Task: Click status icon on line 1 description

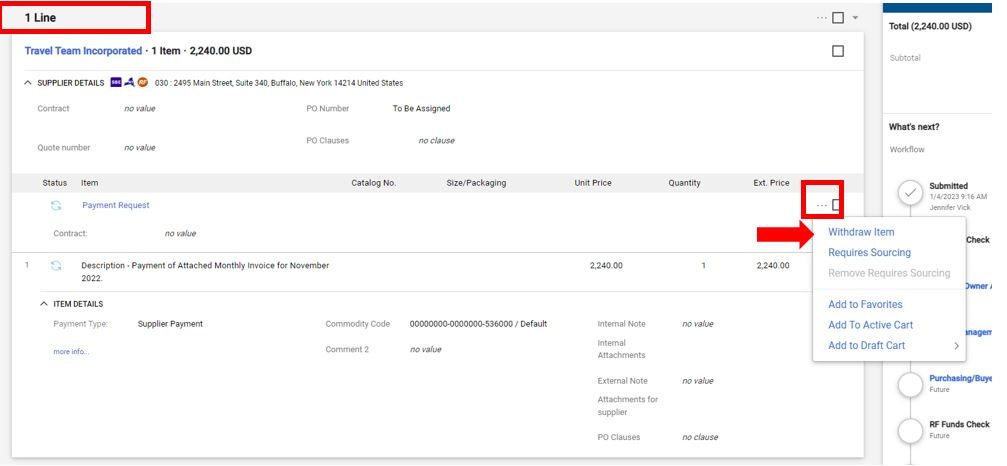Action: click(x=57, y=266)
